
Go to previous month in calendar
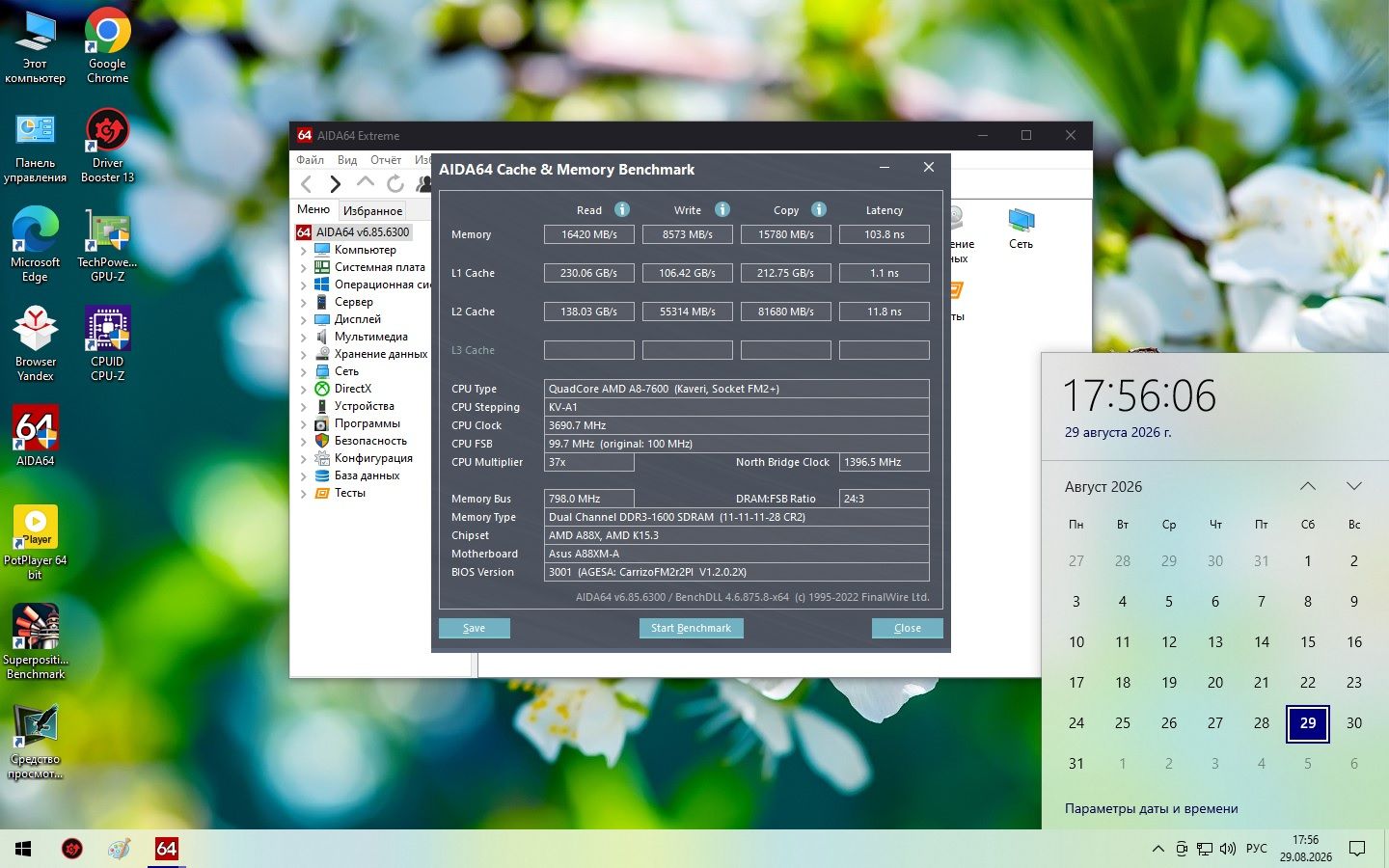tap(1308, 486)
